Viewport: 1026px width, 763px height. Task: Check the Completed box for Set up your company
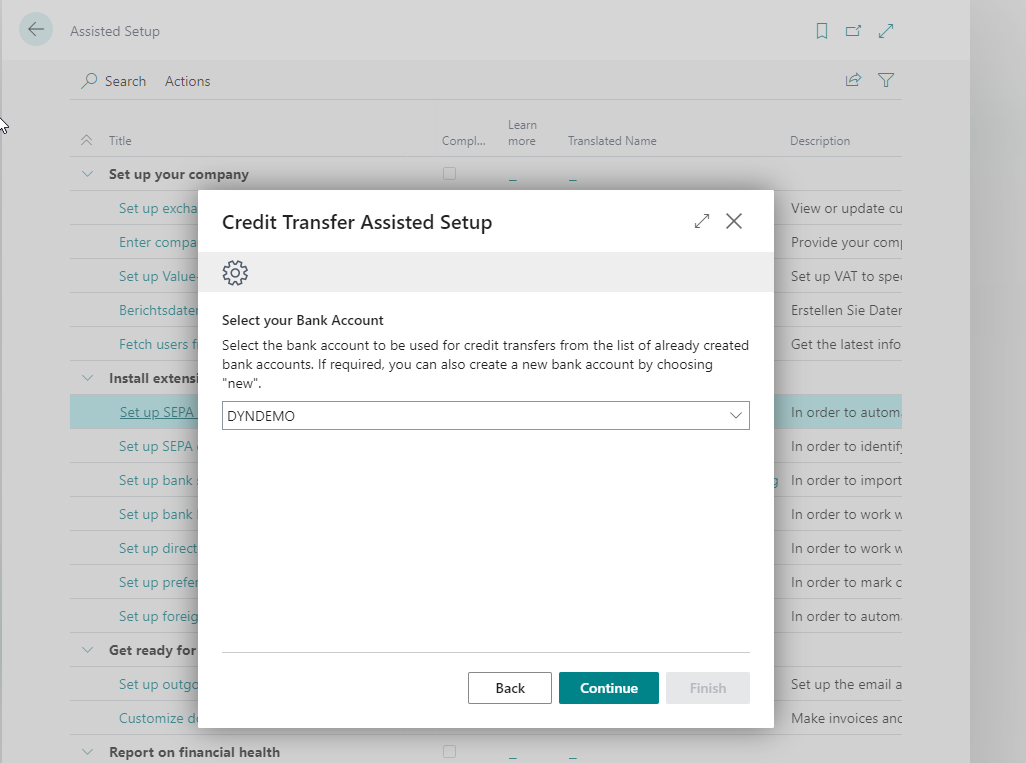449,173
